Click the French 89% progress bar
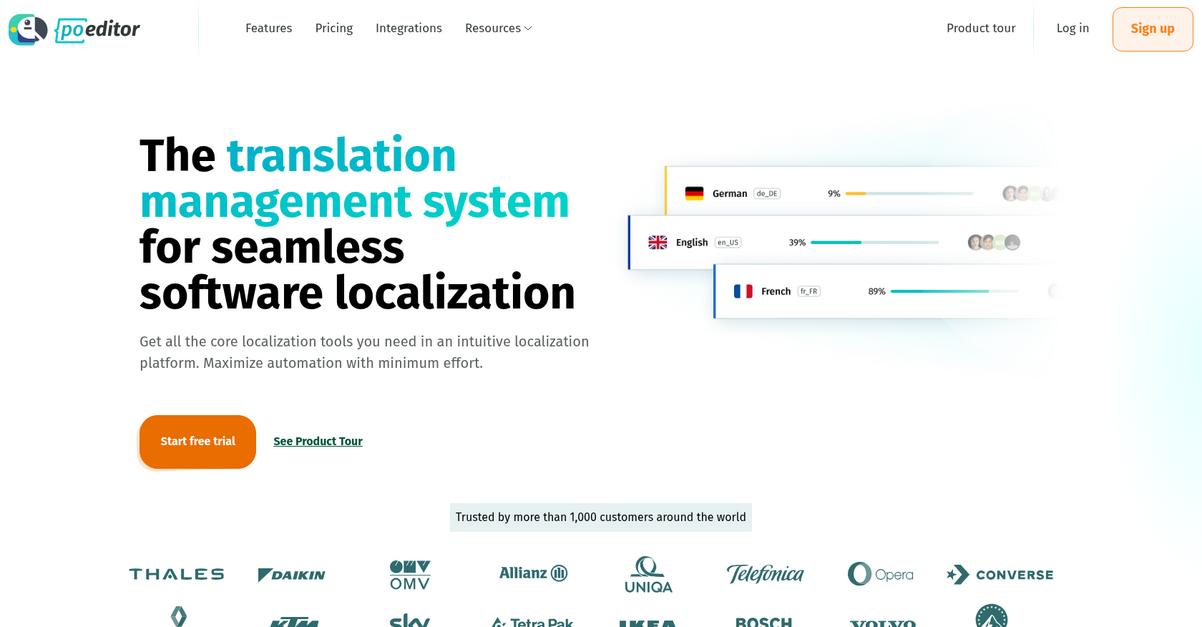This screenshot has height=627, width=1202. pos(954,291)
